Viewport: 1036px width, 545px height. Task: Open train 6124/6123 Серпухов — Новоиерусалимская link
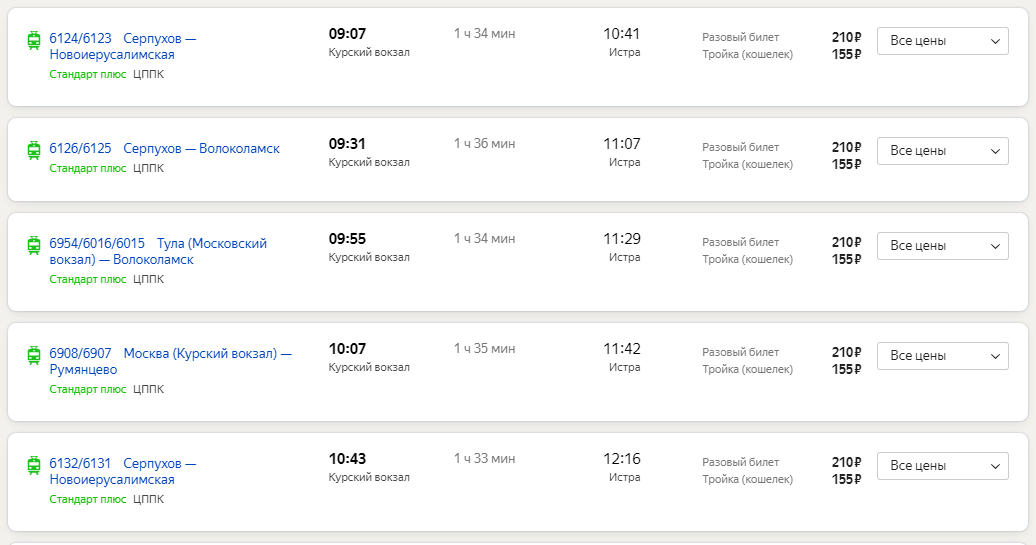pyautogui.click(x=123, y=46)
